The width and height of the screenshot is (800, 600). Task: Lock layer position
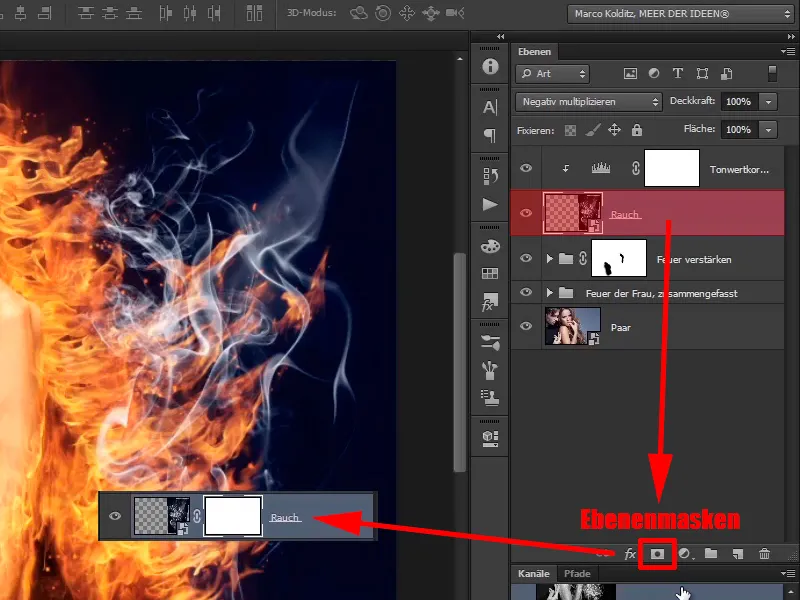pyautogui.click(x=614, y=130)
